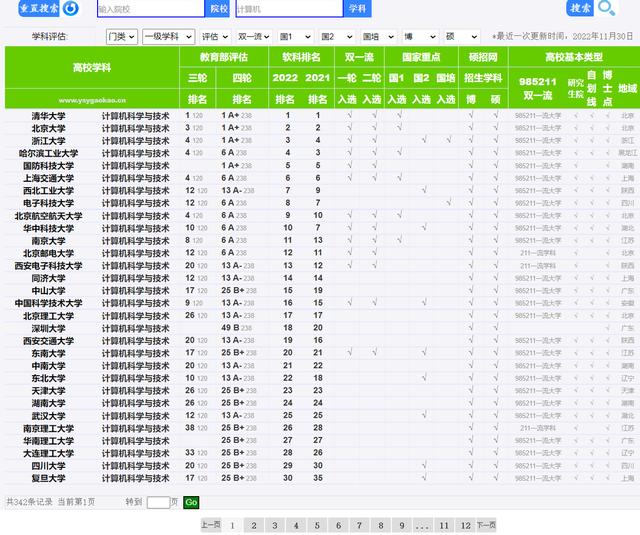Viewport: 640px width, 535px height.
Task: Click the 西北工业大学 row name
Action: click(x=49, y=191)
